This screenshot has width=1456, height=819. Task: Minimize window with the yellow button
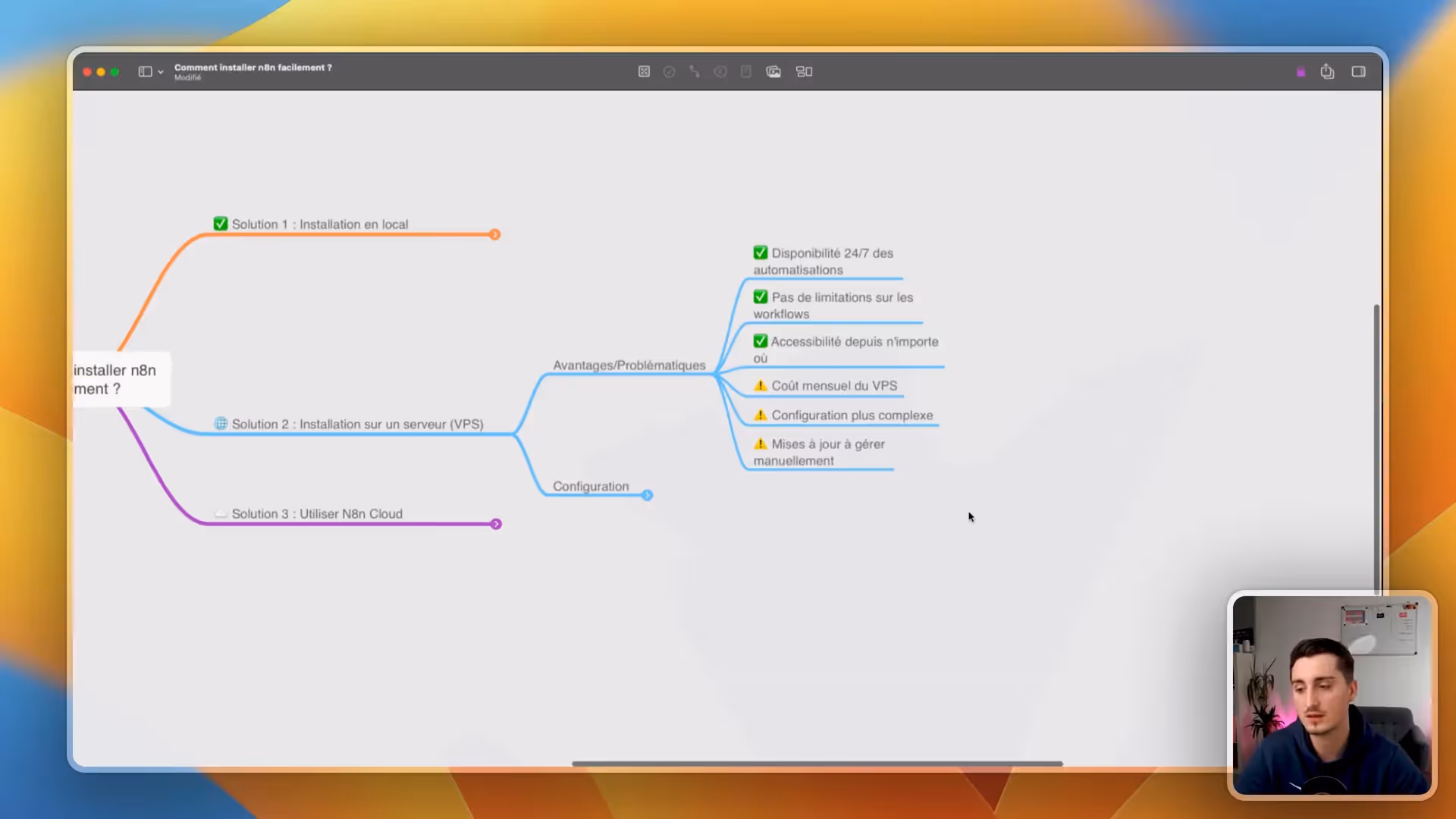[x=101, y=72]
